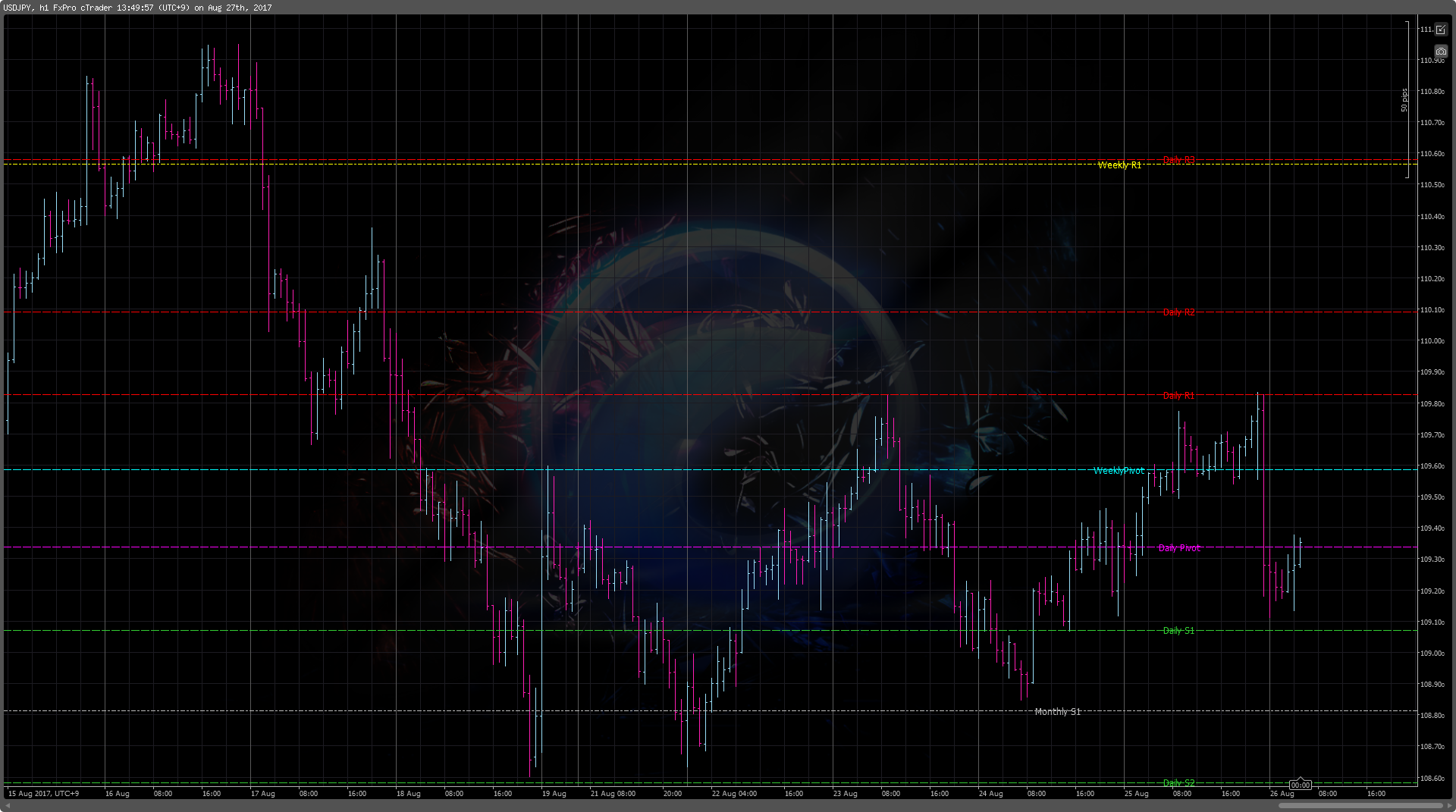Click the 24 Aug time axis label

(990, 794)
